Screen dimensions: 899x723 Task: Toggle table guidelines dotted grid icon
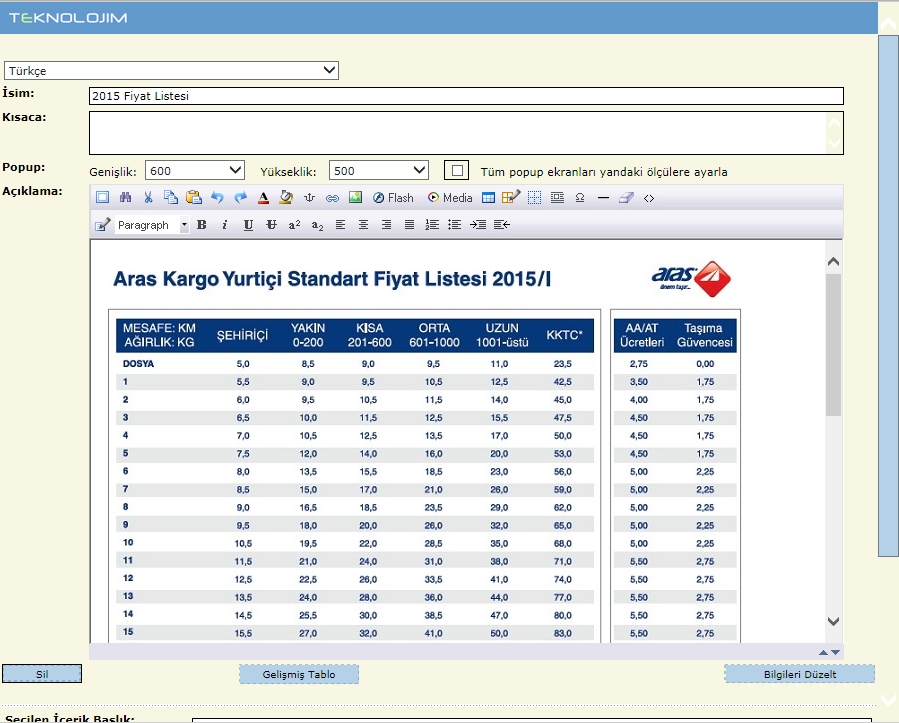(534, 198)
